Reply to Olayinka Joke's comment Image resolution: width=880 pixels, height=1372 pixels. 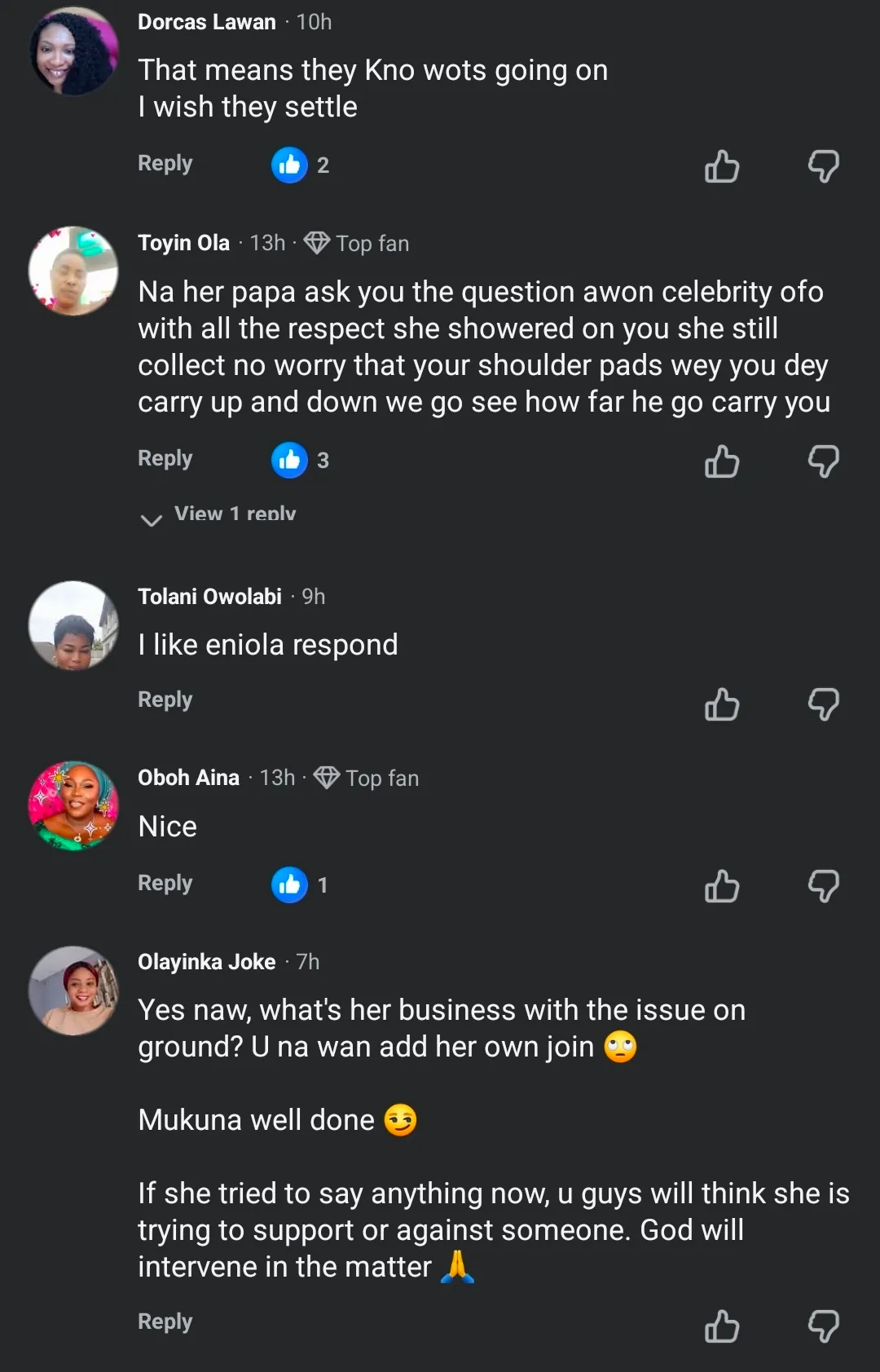point(165,1321)
